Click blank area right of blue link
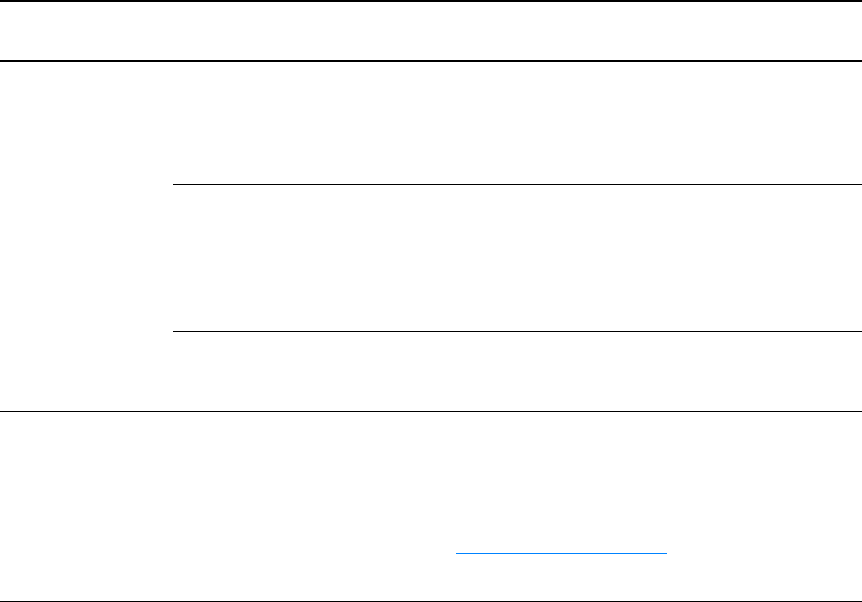 (764, 553)
